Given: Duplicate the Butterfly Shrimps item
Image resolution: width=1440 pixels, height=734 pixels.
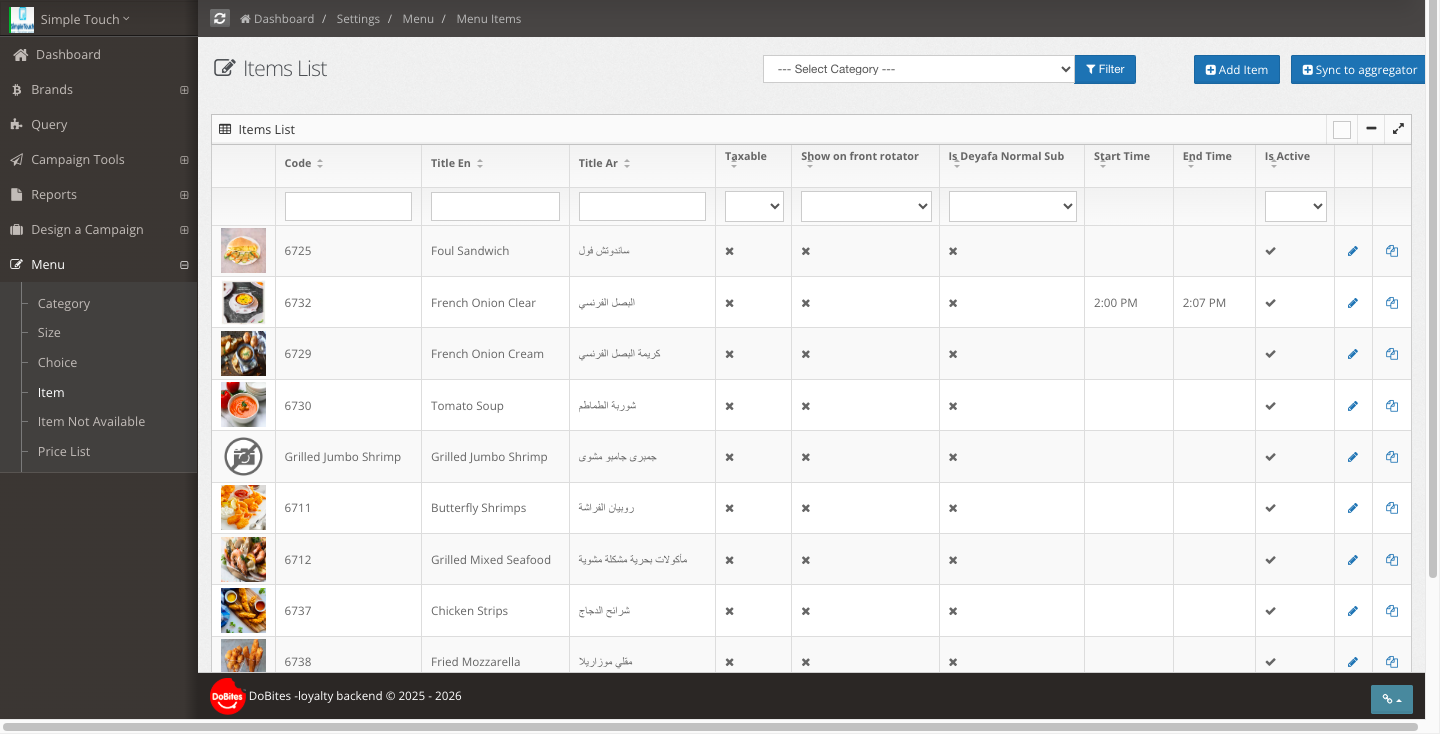Looking at the screenshot, I should click(1392, 508).
